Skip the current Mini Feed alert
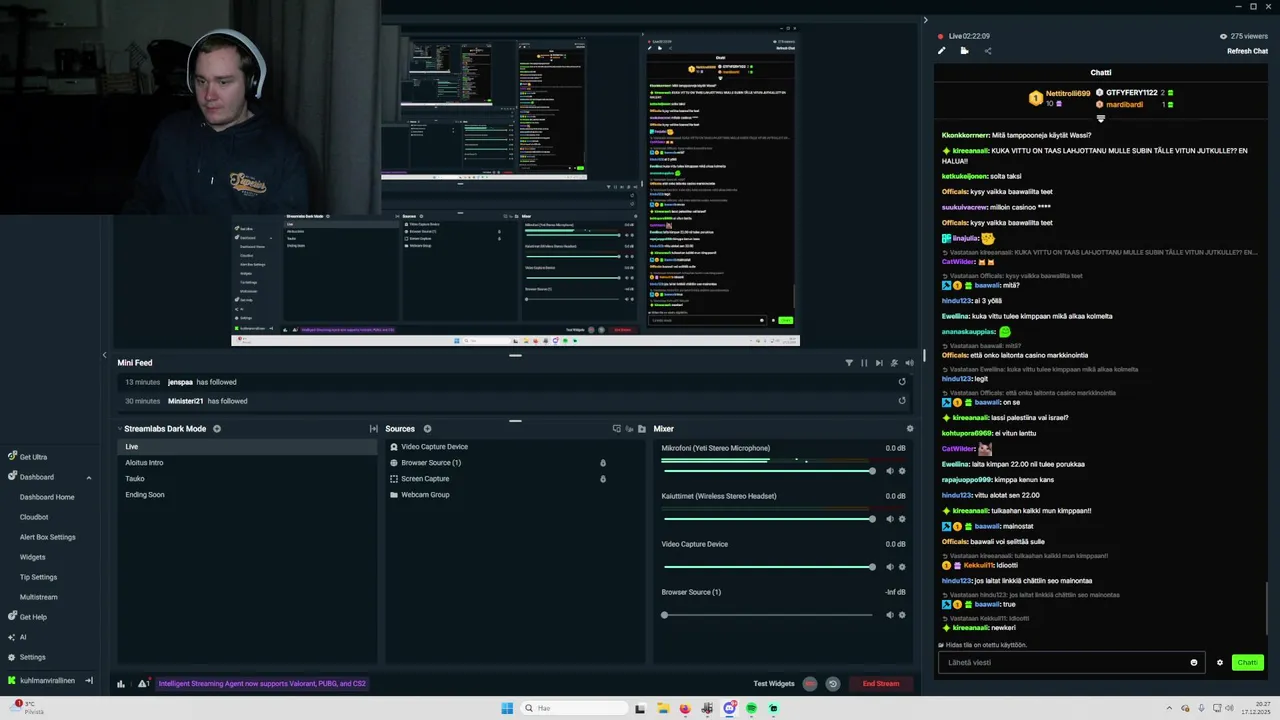1280x720 pixels. tap(879, 363)
